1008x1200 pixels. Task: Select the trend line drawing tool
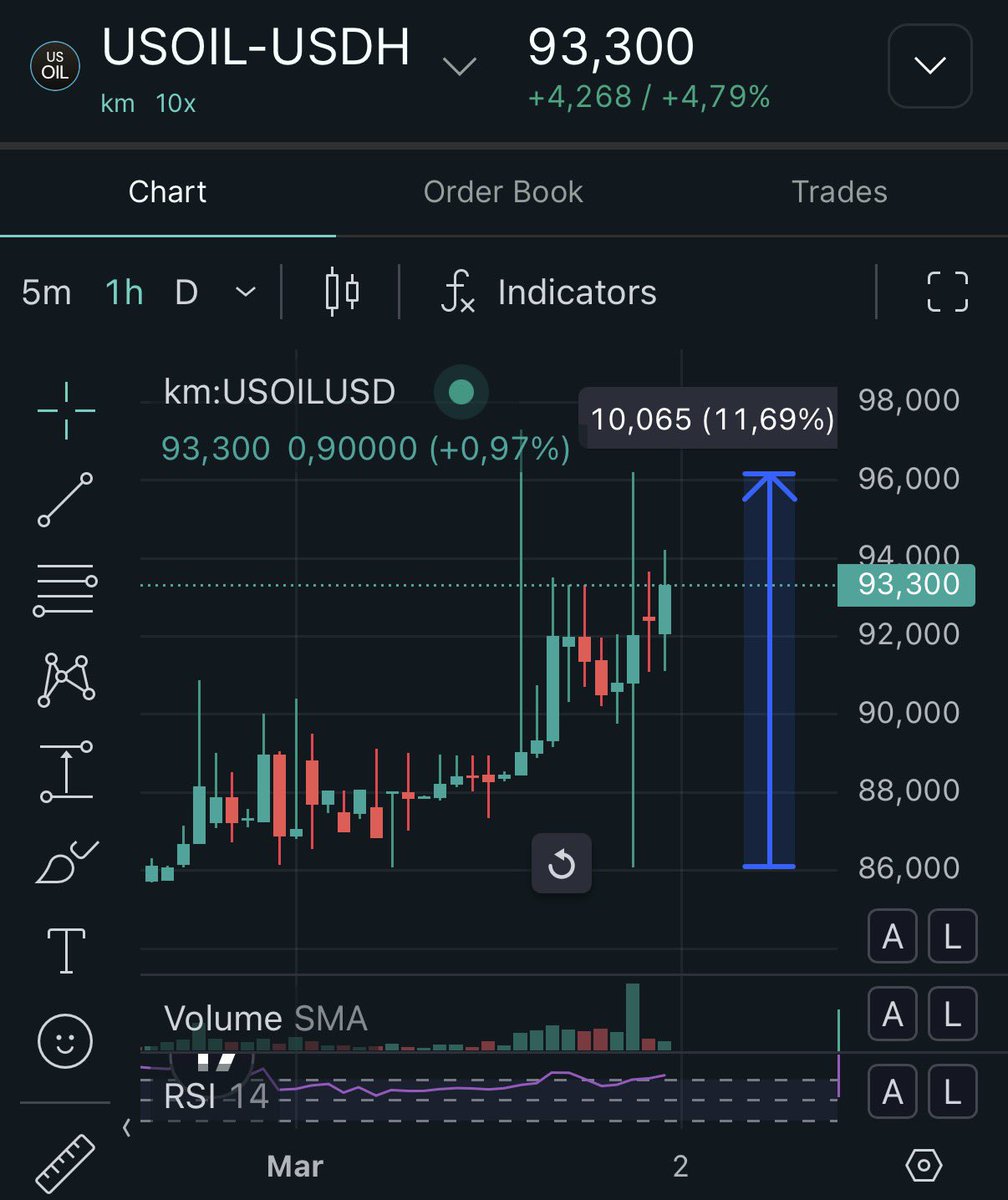point(66,499)
